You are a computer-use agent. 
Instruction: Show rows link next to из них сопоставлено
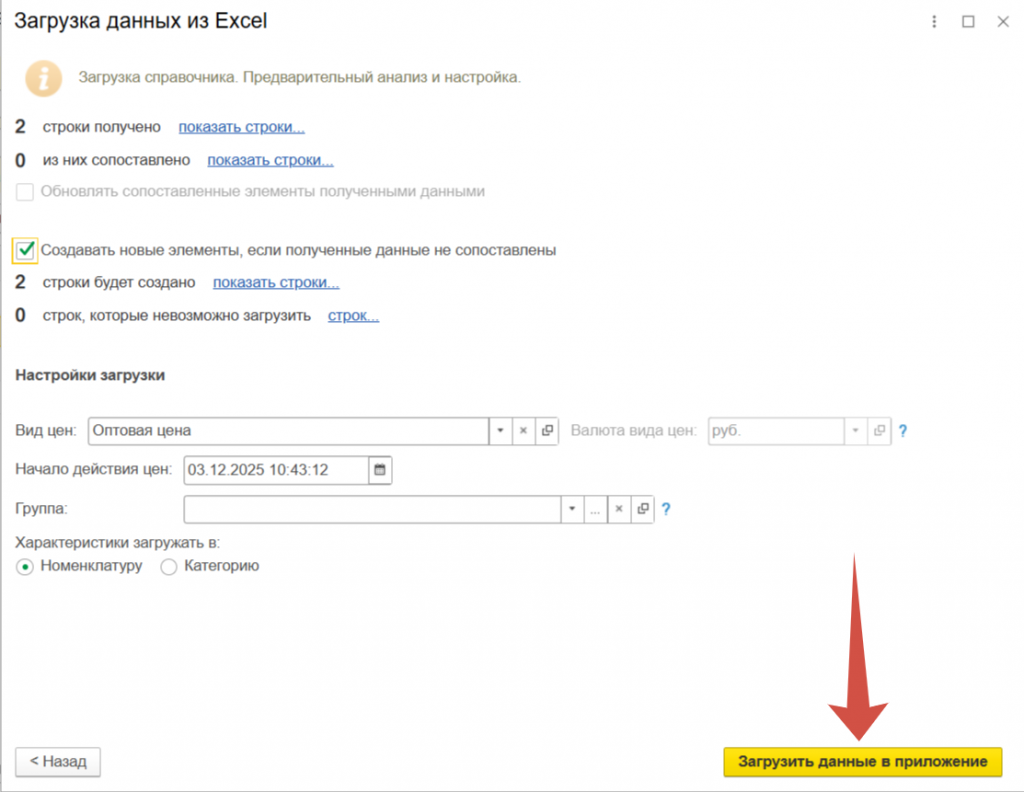click(270, 160)
